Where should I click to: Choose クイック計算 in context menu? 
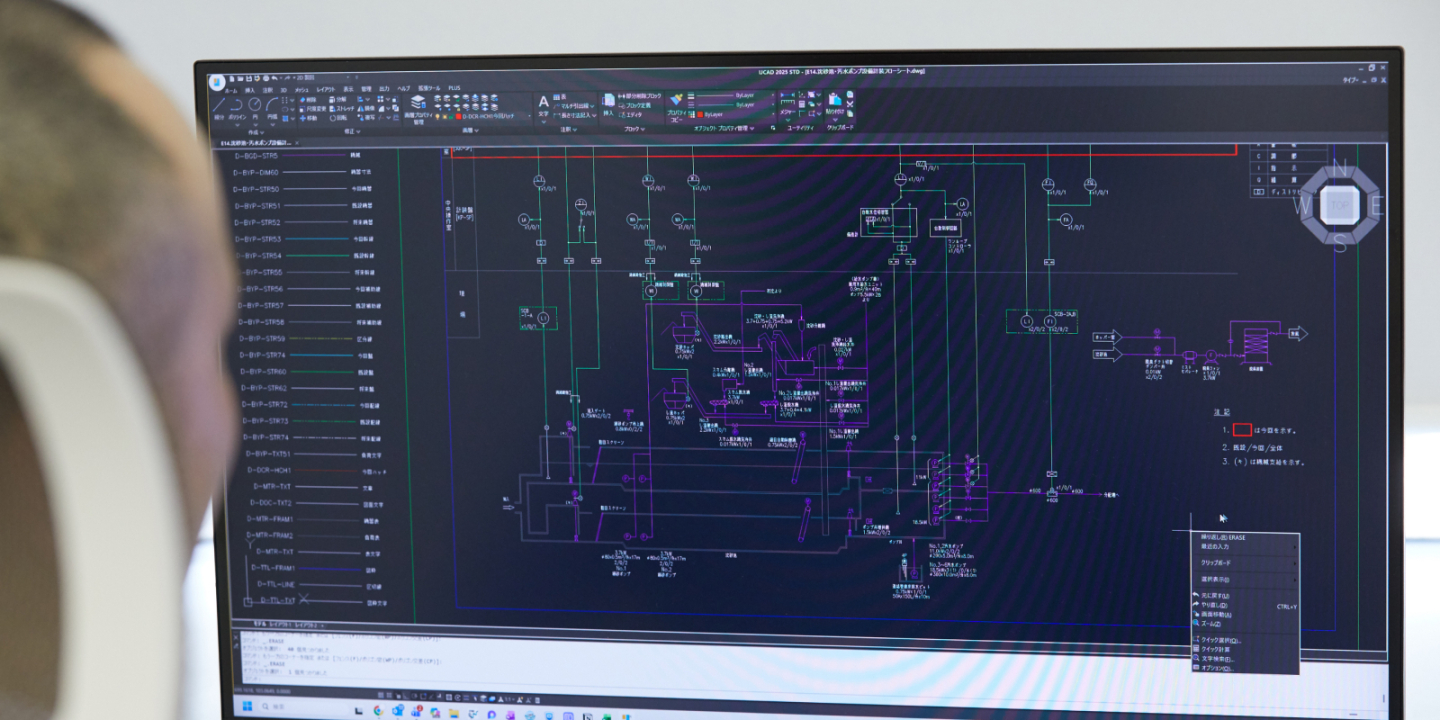tap(1246, 649)
